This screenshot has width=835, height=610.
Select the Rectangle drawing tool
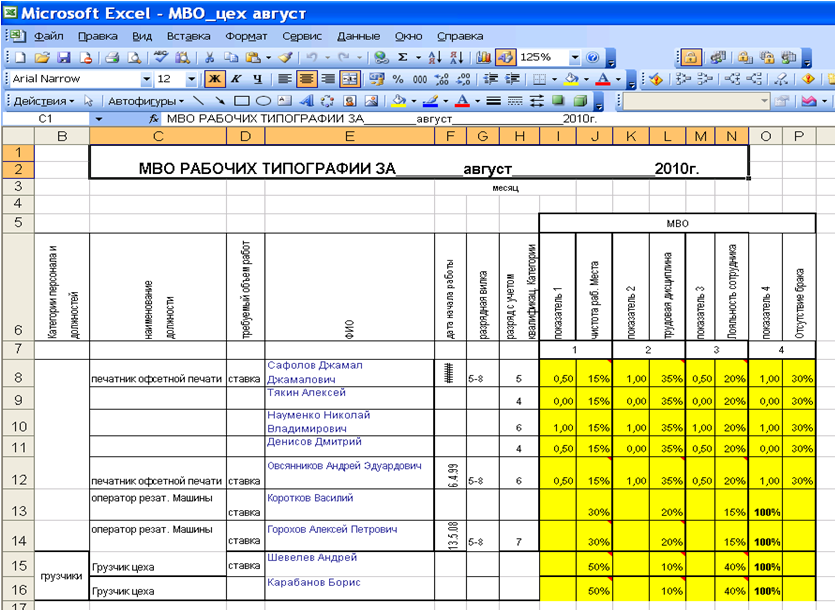pos(242,101)
